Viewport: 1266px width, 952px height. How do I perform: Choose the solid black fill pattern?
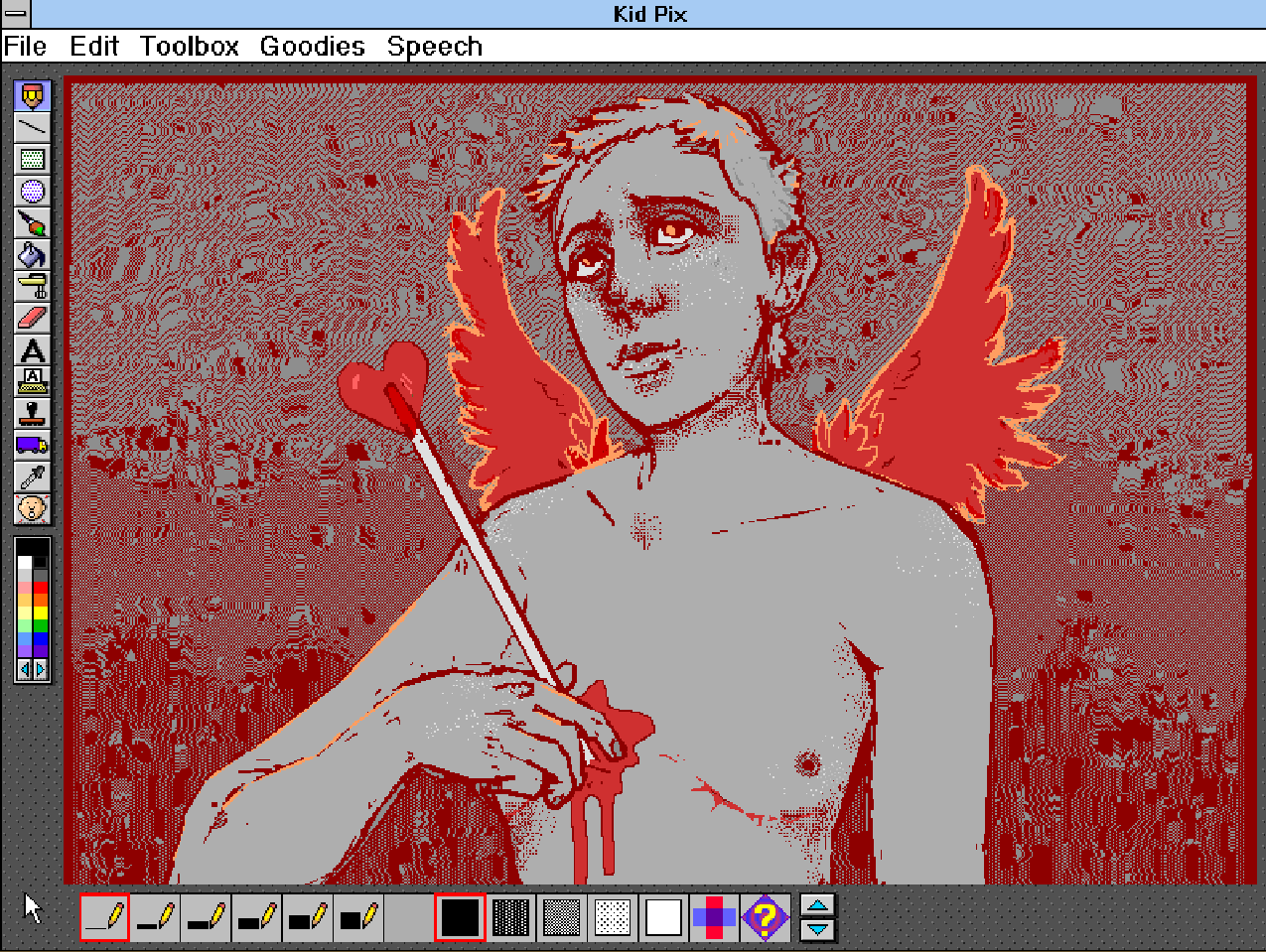(460, 917)
